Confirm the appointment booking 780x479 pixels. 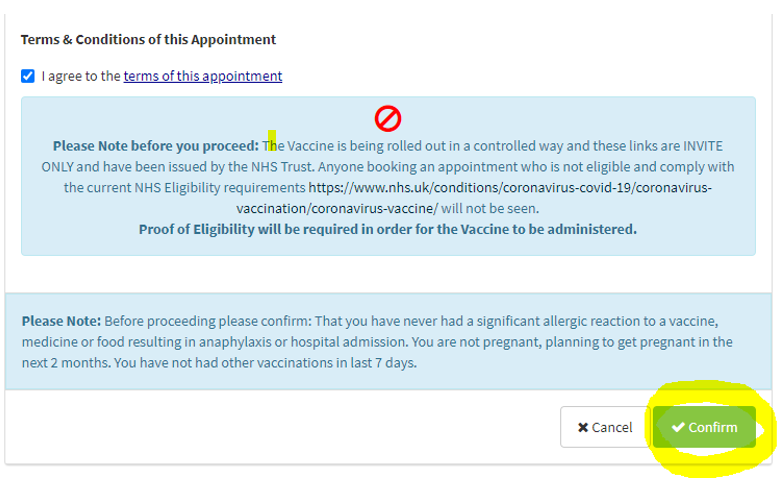[704, 427]
